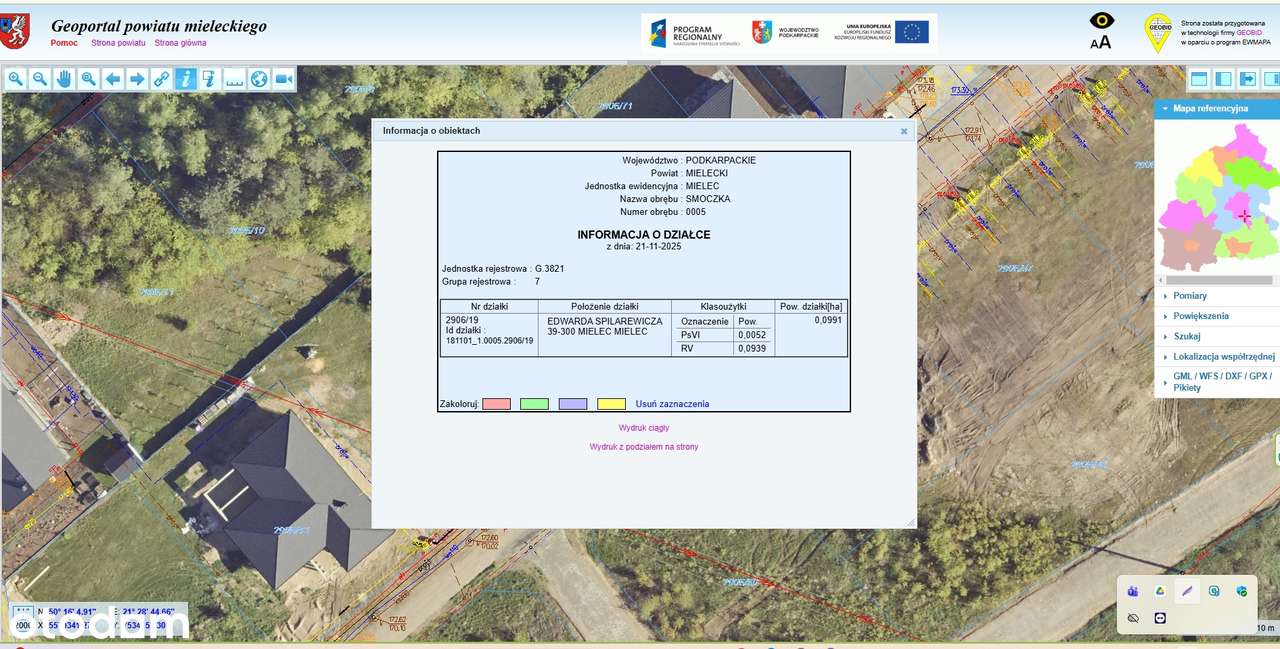This screenshot has width=1280, height=649.
Task: Click the first panel layout icon top right
Action: pos(1198,78)
